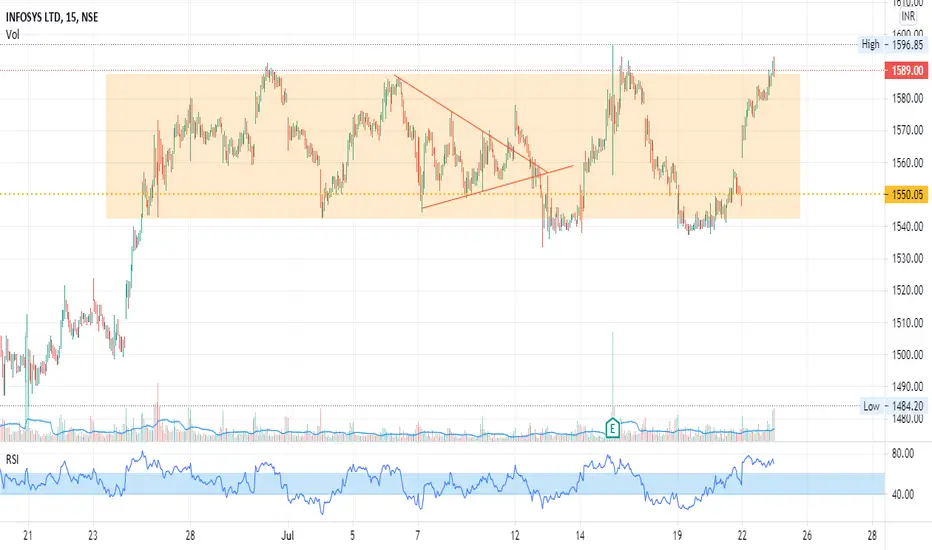Click the Vol indicator label
This screenshot has height=550, width=932.
tap(12, 34)
